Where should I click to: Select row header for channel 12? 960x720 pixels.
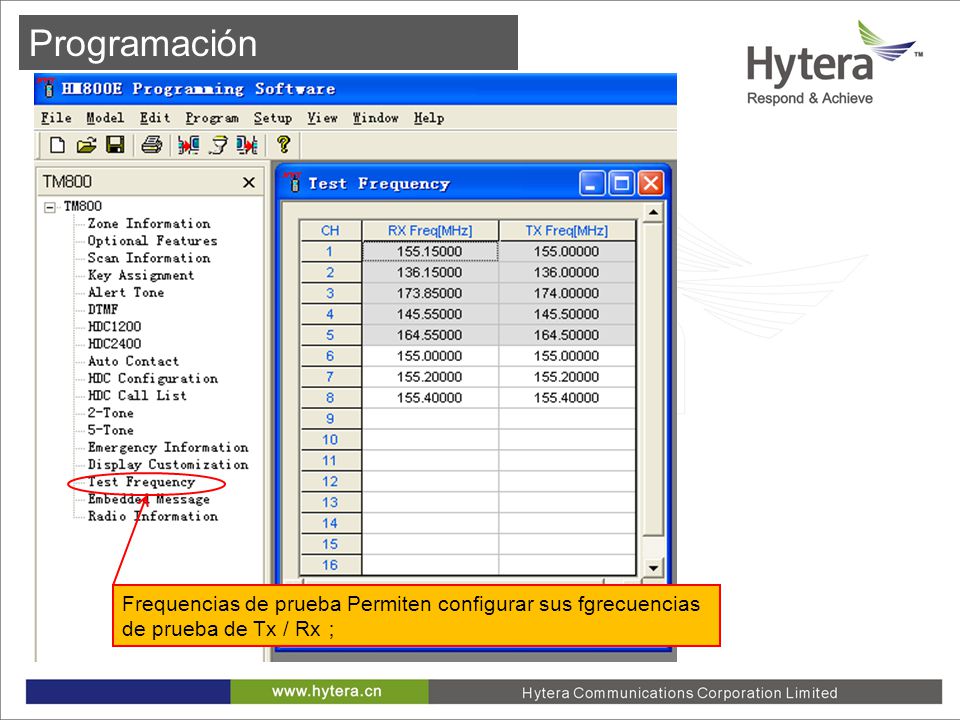click(x=330, y=481)
